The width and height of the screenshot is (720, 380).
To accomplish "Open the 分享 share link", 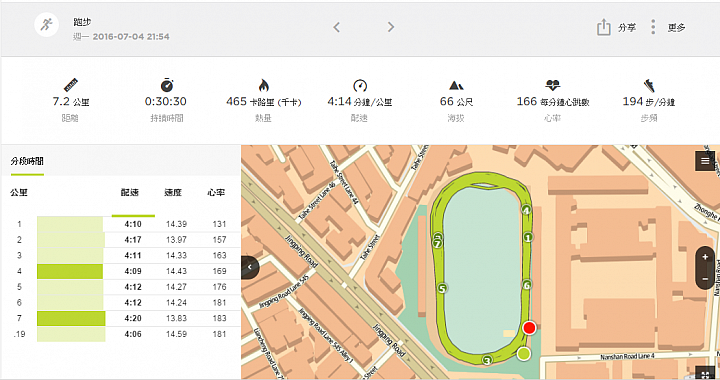I will (x=627, y=28).
